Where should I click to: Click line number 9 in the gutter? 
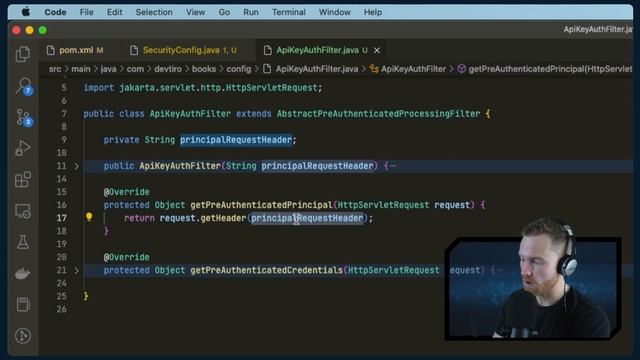pyautogui.click(x=64, y=140)
